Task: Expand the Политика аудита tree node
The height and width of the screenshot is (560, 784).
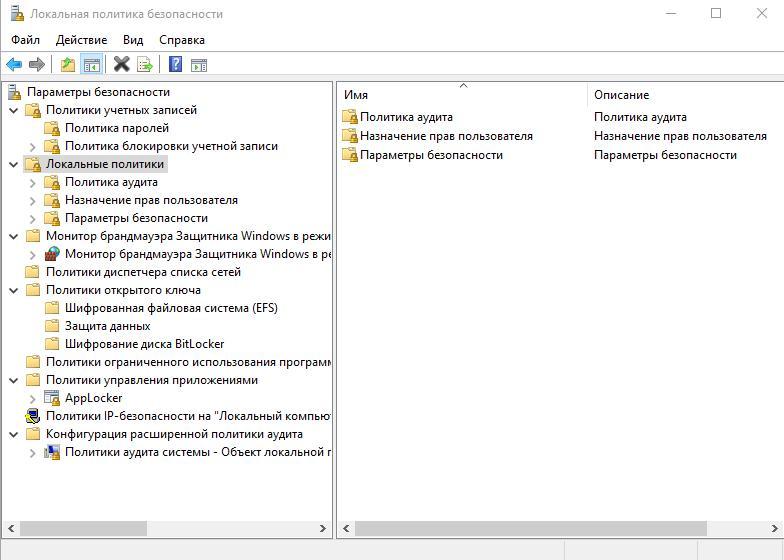Action: (x=32, y=182)
